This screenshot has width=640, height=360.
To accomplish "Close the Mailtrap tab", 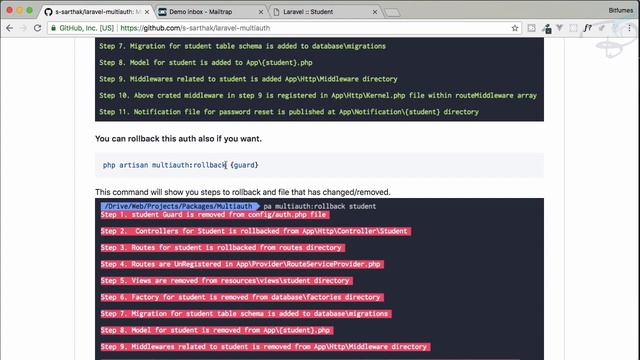I will tap(261, 12).
